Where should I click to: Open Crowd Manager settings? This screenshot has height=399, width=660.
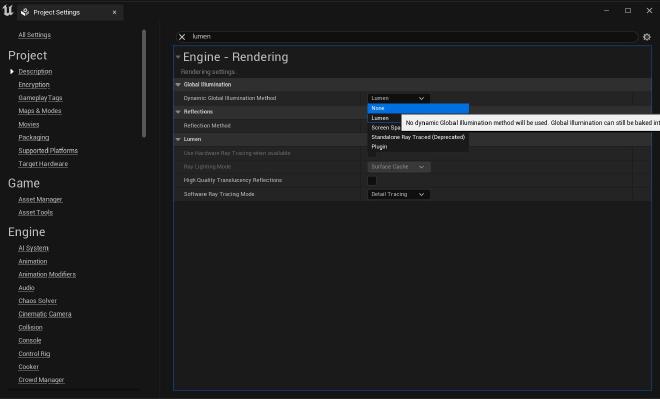[x=41, y=380]
